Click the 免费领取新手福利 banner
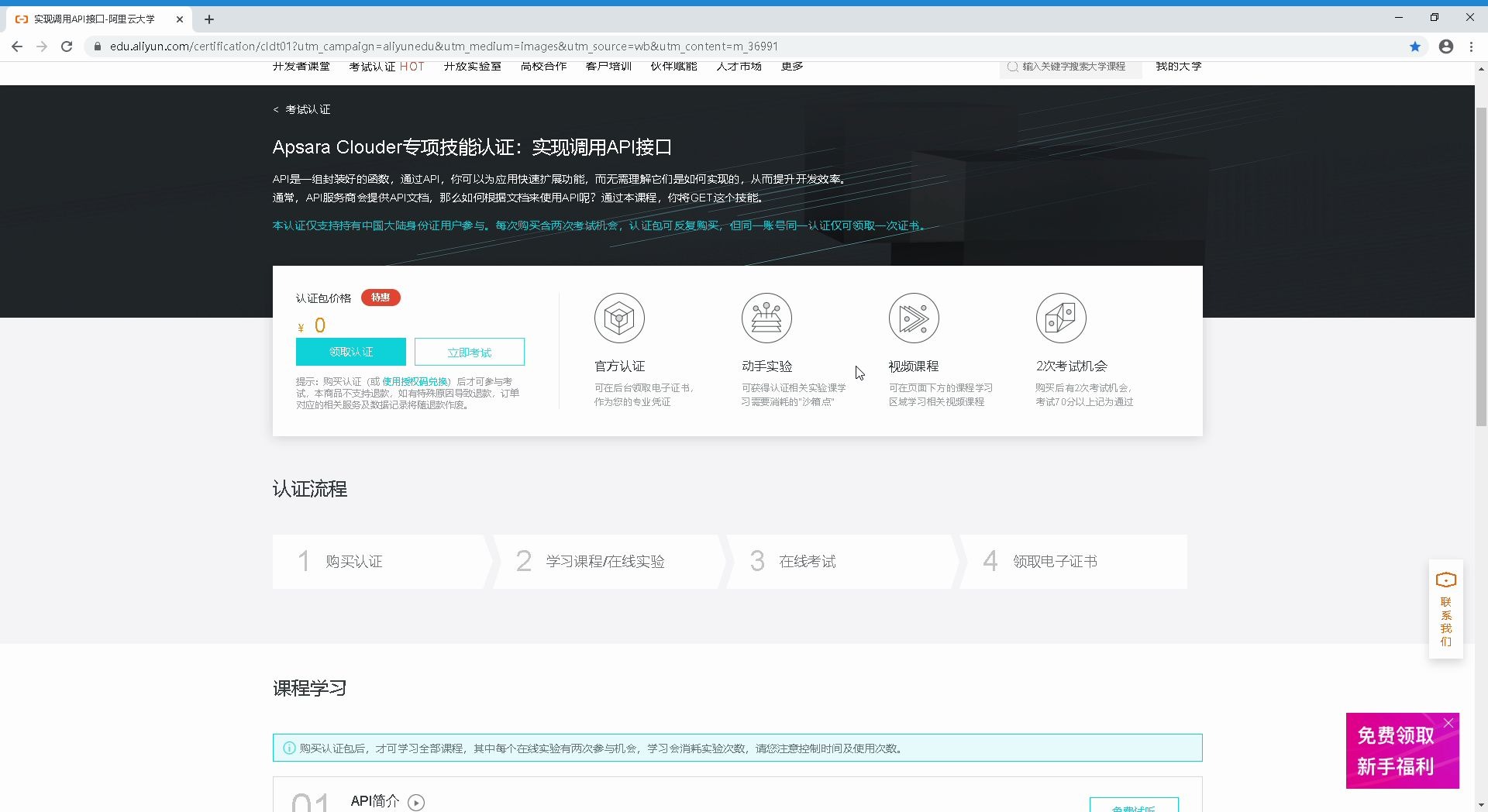The width and height of the screenshot is (1488, 812). click(x=1403, y=751)
